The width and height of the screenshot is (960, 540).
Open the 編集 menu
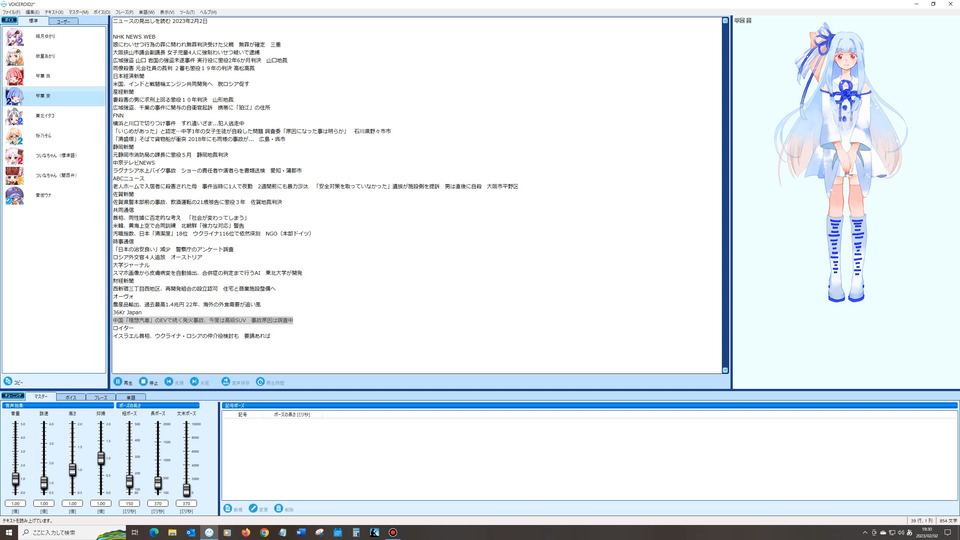[32, 12]
